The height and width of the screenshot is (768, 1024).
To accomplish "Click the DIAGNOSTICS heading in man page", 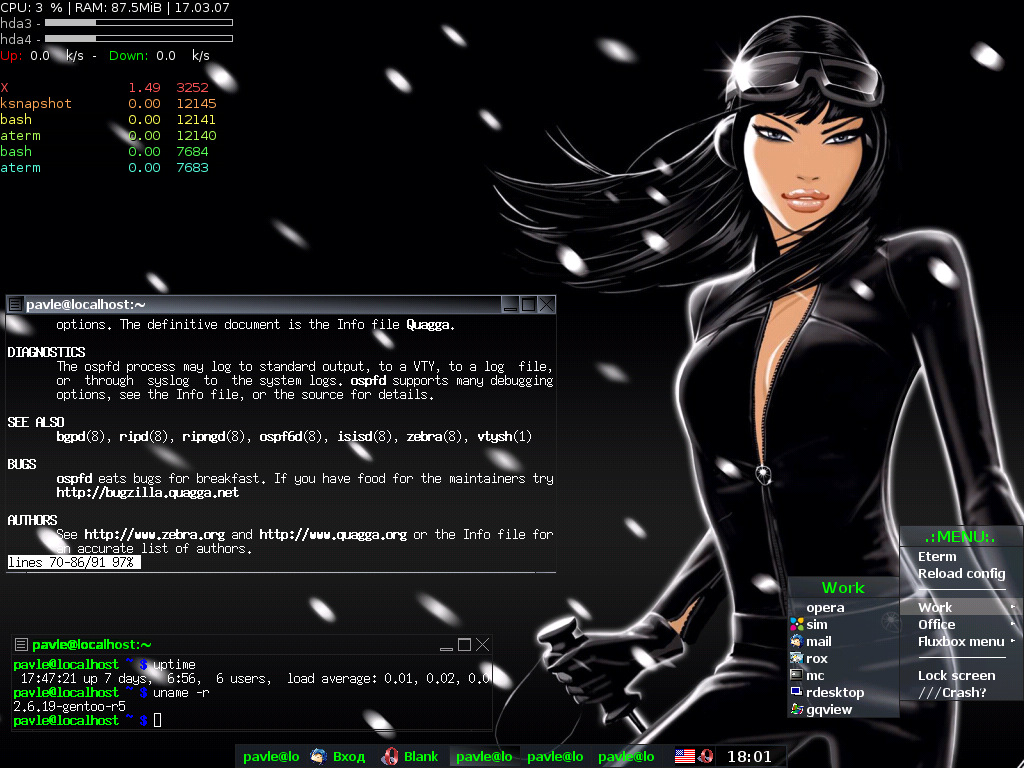I will tap(46, 352).
